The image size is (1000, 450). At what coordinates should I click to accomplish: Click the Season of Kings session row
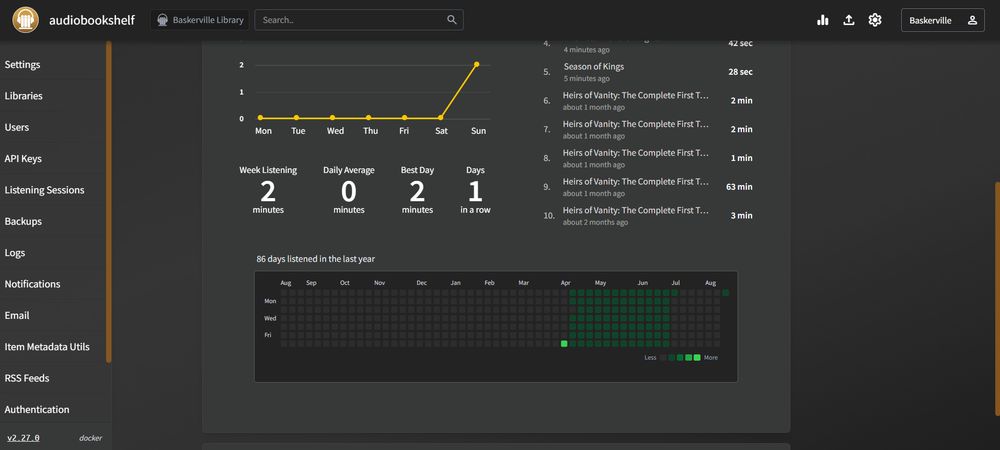(x=648, y=72)
